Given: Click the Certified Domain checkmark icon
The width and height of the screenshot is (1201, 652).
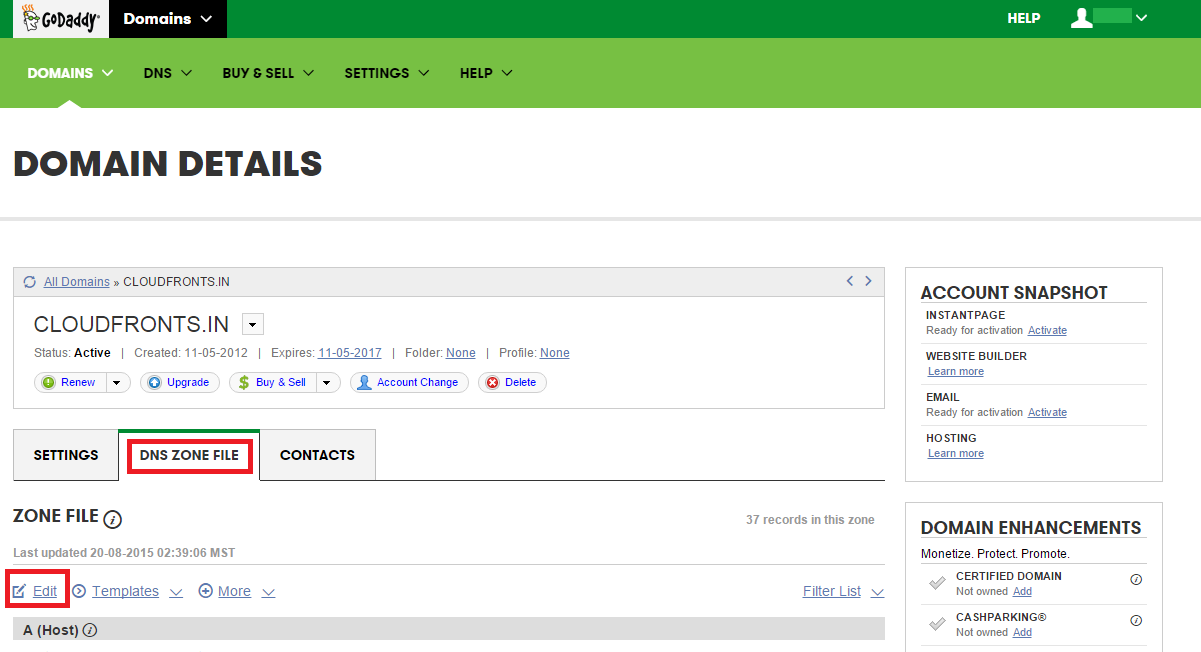Looking at the screenshot, I should pyautogui.click(x=937, y=583).
